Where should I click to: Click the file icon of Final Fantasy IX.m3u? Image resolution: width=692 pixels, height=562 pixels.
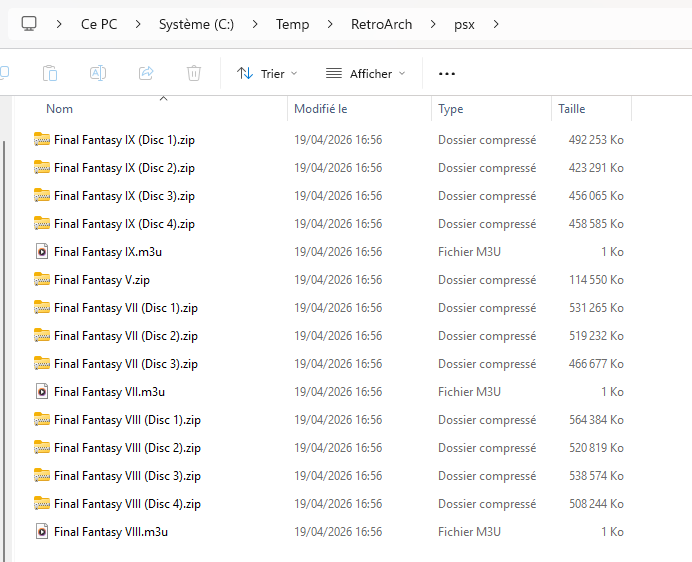[x=41, y=252]
